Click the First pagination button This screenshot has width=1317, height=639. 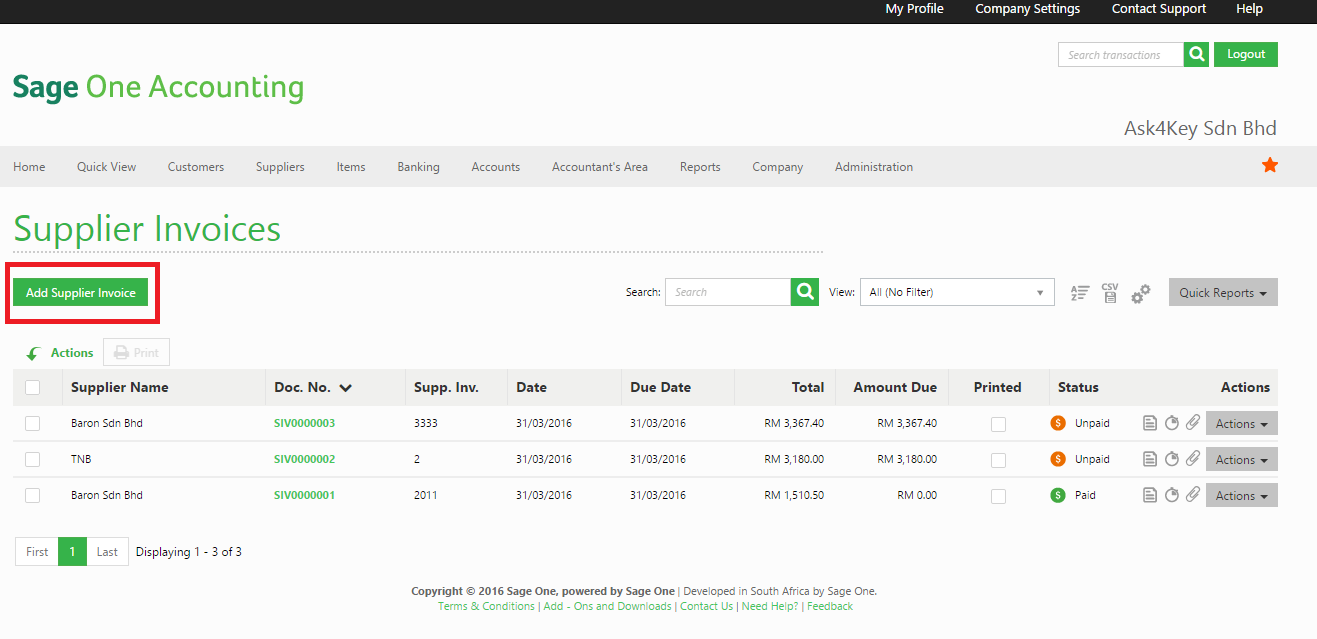pos(37,552)
